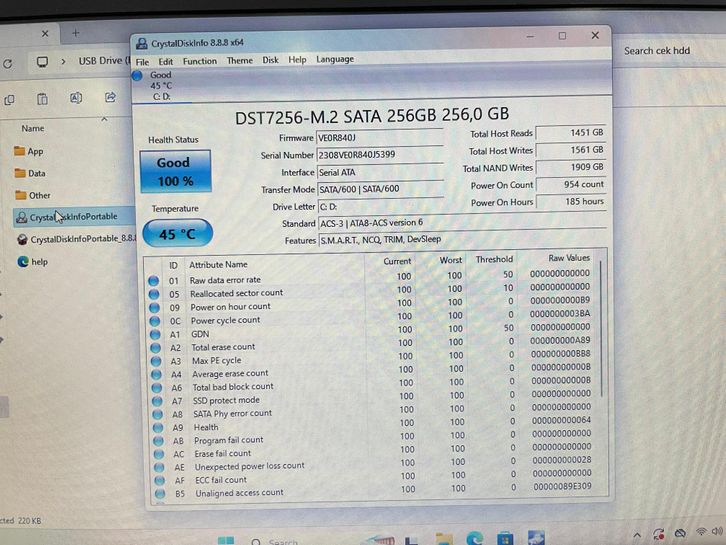Click USB Drive in the Explorer breadcrumb
The width and height of the screenshot is (726, 545).
tap(102, 61)
